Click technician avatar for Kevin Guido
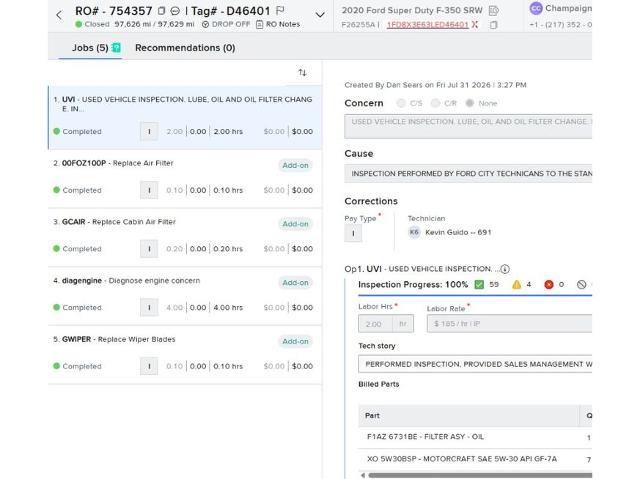The height and width of the screenshot is (479, 640). click(x=414, y=232)
